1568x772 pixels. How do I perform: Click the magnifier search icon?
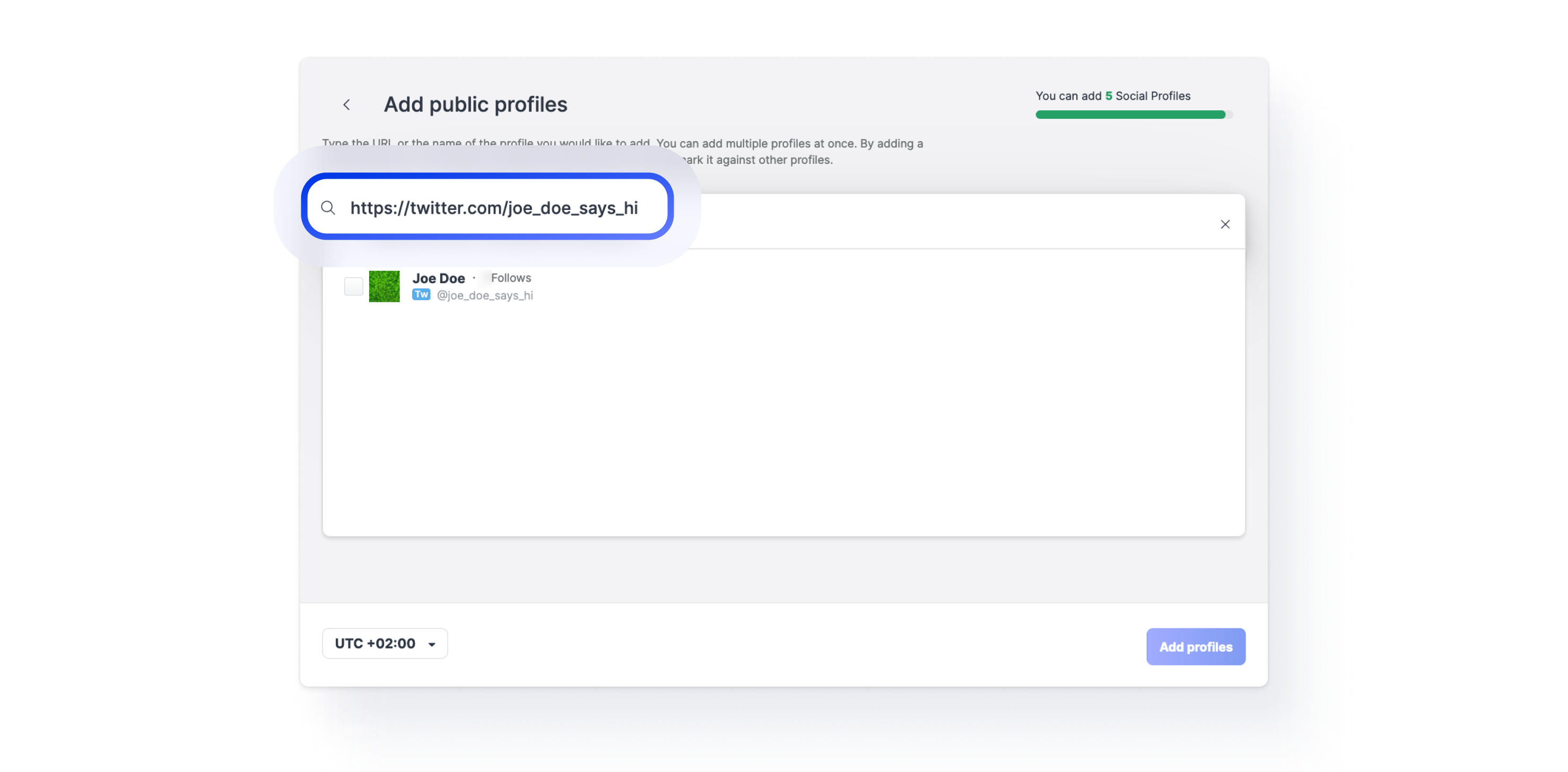pyautogui.click(x=328, y=208)
